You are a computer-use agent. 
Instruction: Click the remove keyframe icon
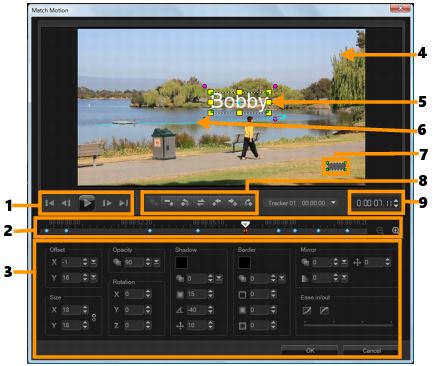click(x=169, y=202)
